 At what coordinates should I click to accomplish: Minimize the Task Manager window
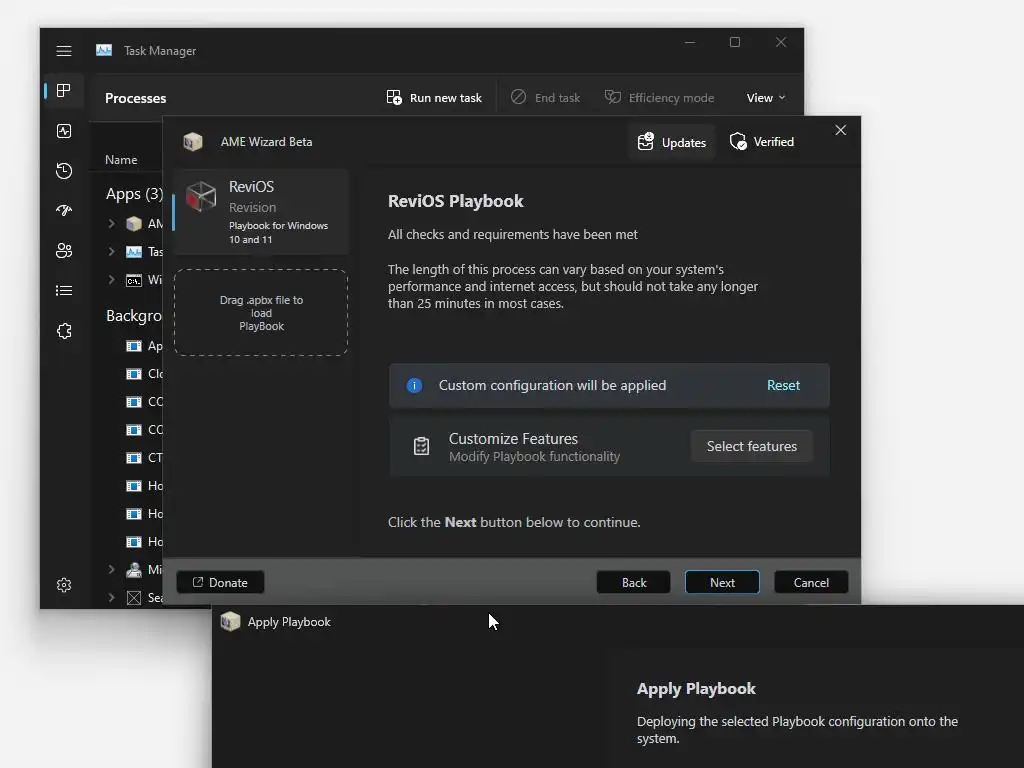pos(690,42)
